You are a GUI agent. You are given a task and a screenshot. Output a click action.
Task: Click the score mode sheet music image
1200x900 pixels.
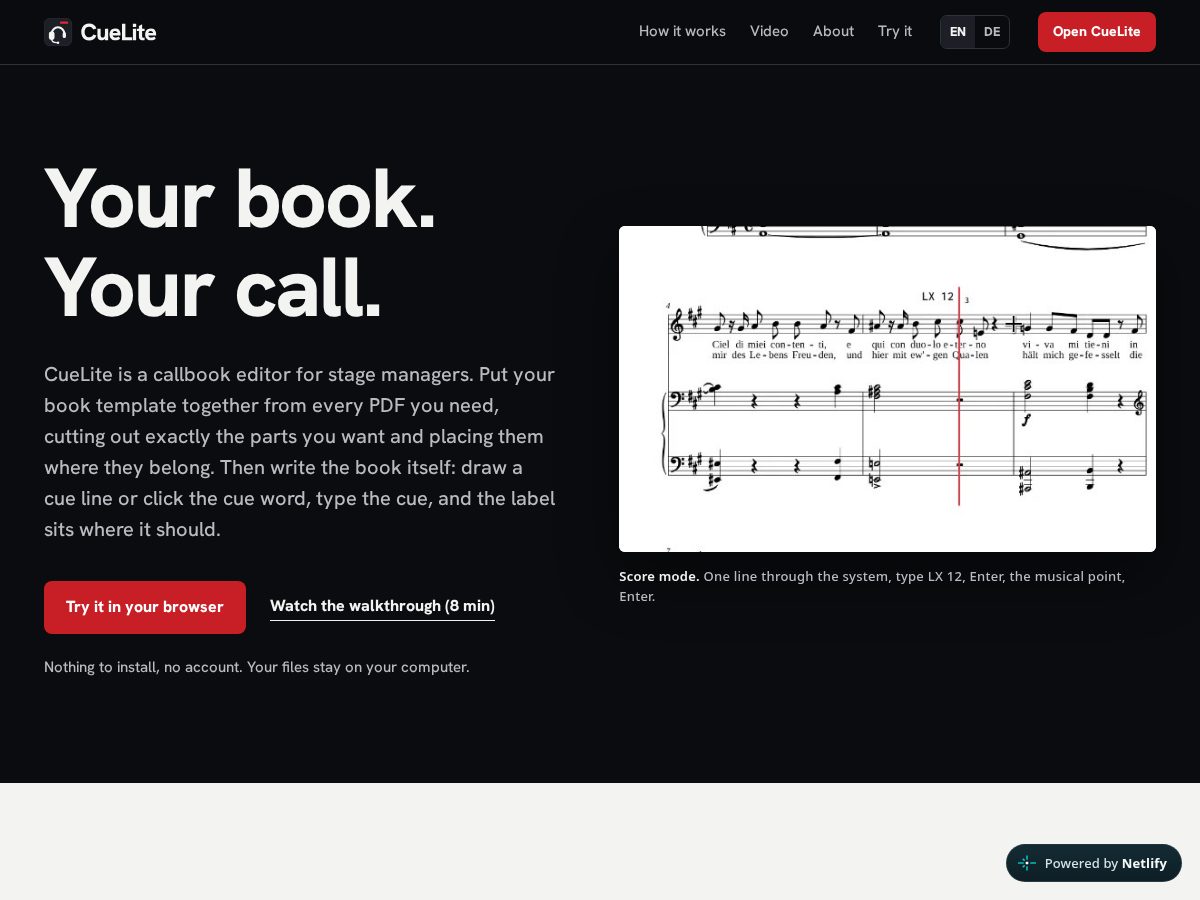(x=887, y=389)
